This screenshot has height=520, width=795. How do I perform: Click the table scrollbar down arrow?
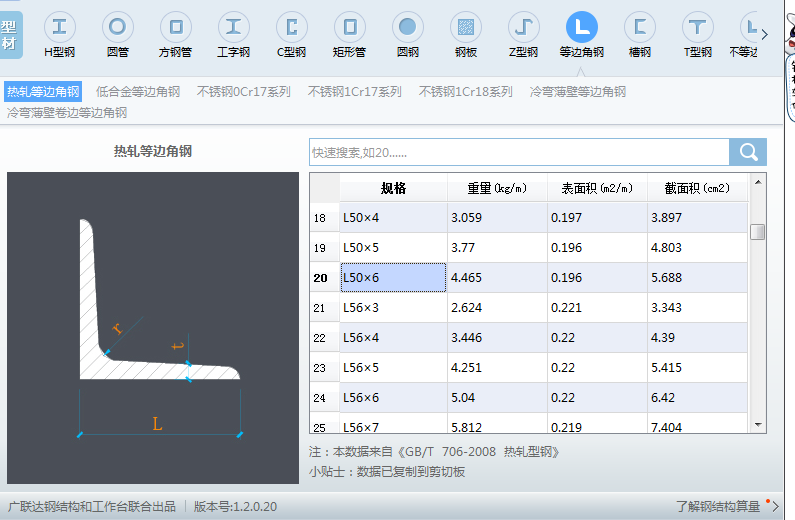tap(758, 425)
